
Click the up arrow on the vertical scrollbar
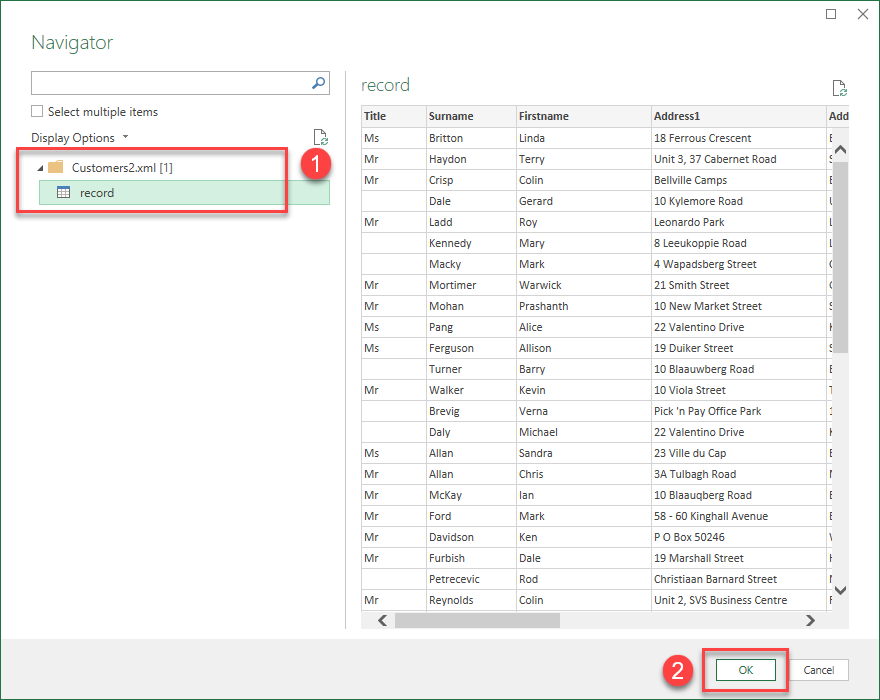840,148
